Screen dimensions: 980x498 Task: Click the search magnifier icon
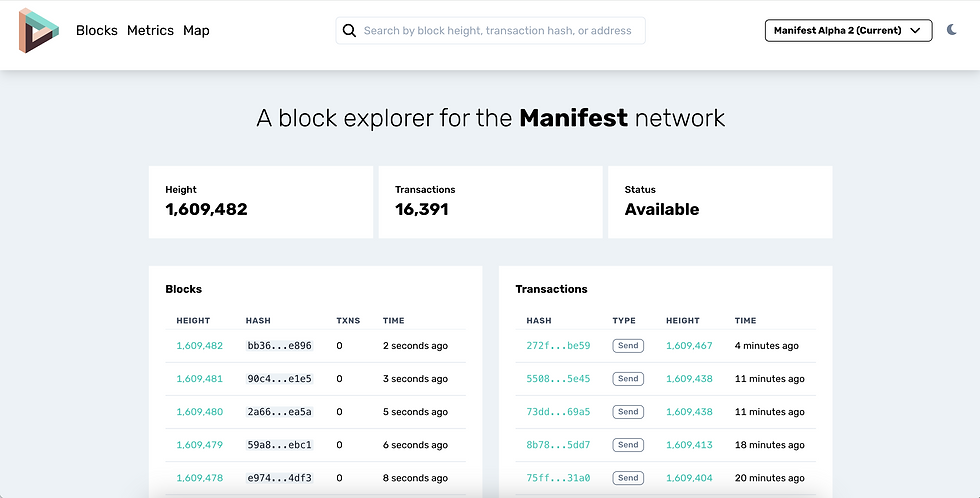pyautogui.click(x=349, y=31)
